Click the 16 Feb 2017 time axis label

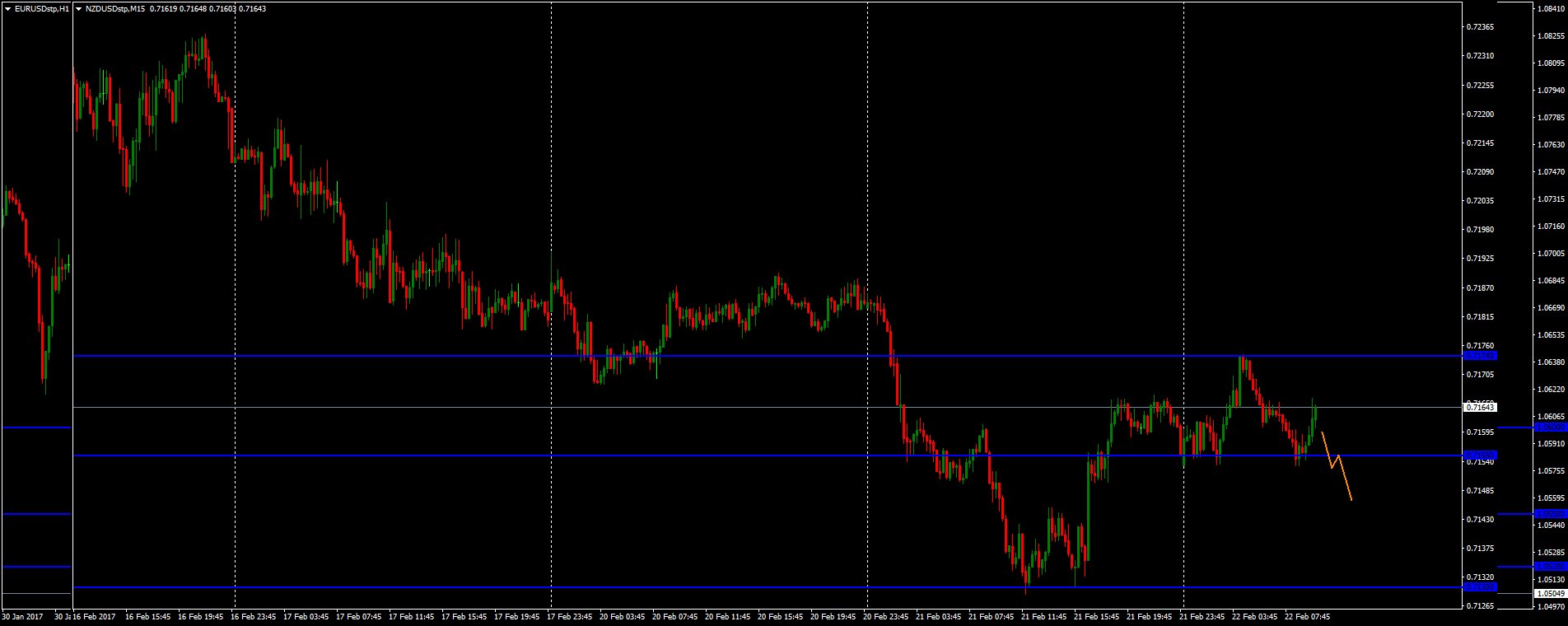[96, 616]
